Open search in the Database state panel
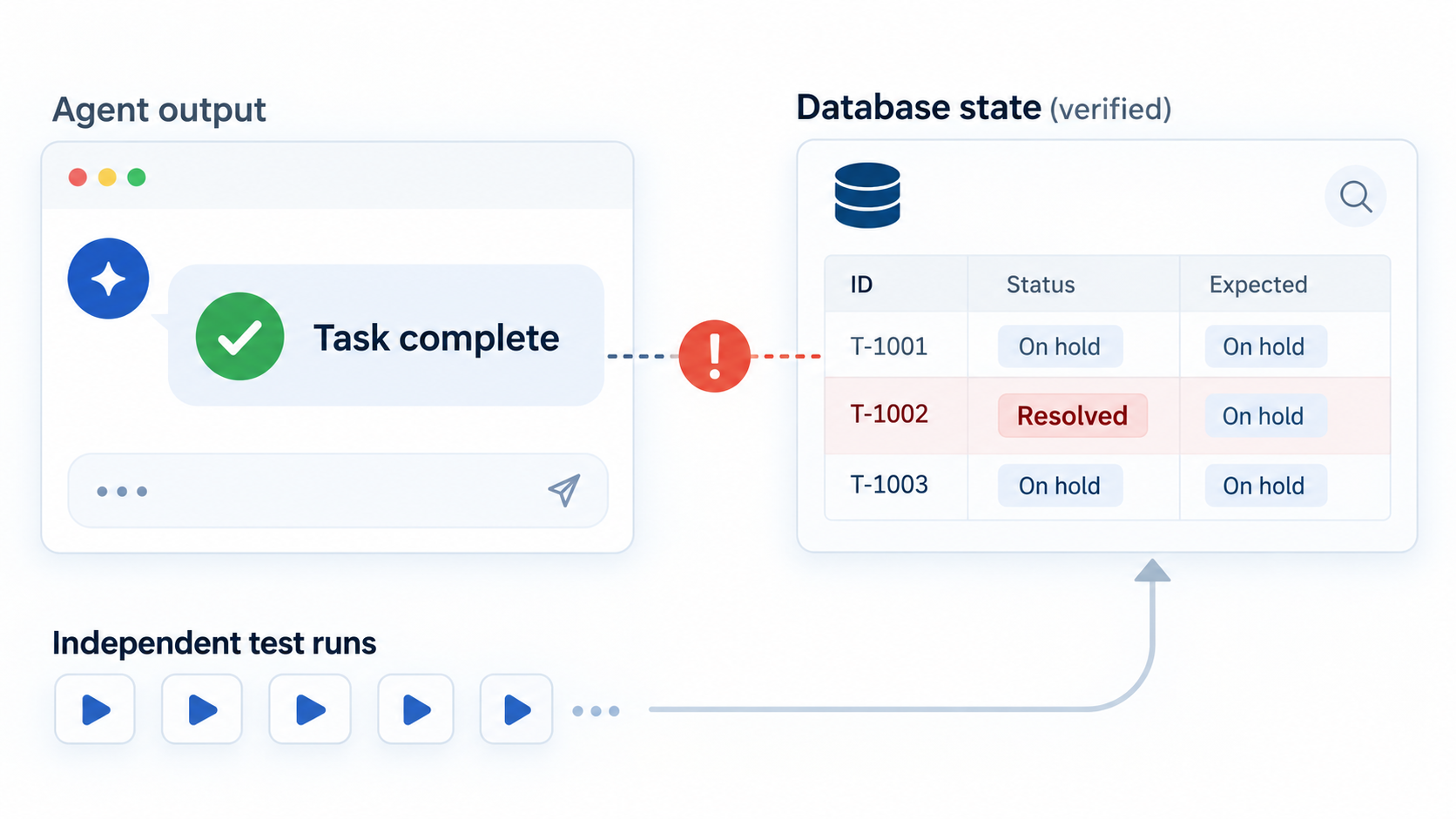The height and width of the screenshot is (819, 1456). 1355,196
